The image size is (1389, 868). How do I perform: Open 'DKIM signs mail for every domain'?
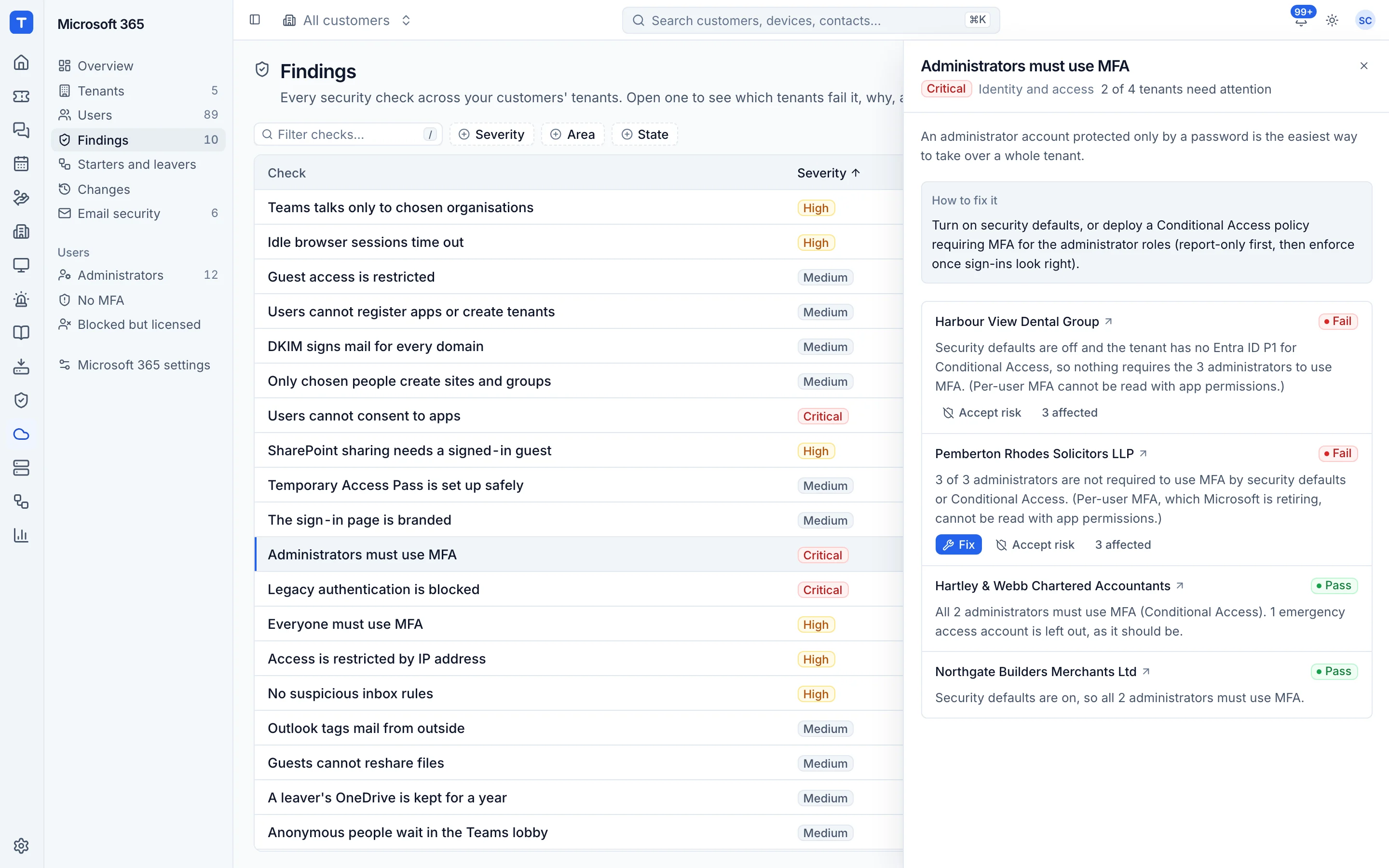(x=579, y=346)
